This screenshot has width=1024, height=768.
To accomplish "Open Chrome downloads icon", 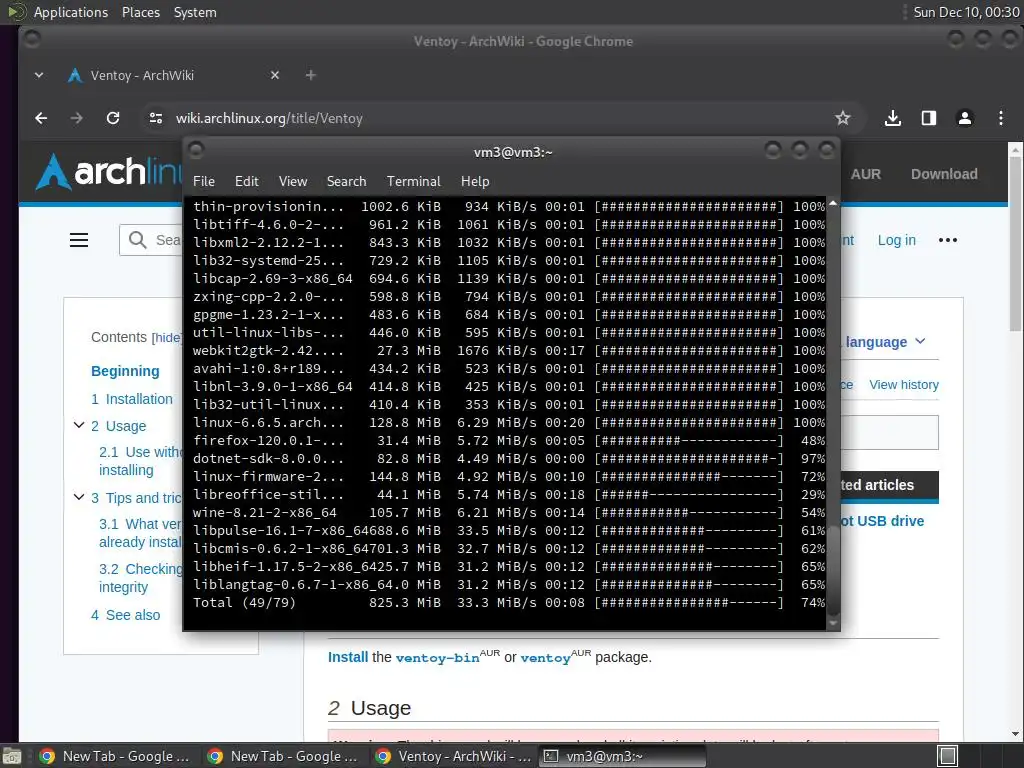I will click(893, 118).
